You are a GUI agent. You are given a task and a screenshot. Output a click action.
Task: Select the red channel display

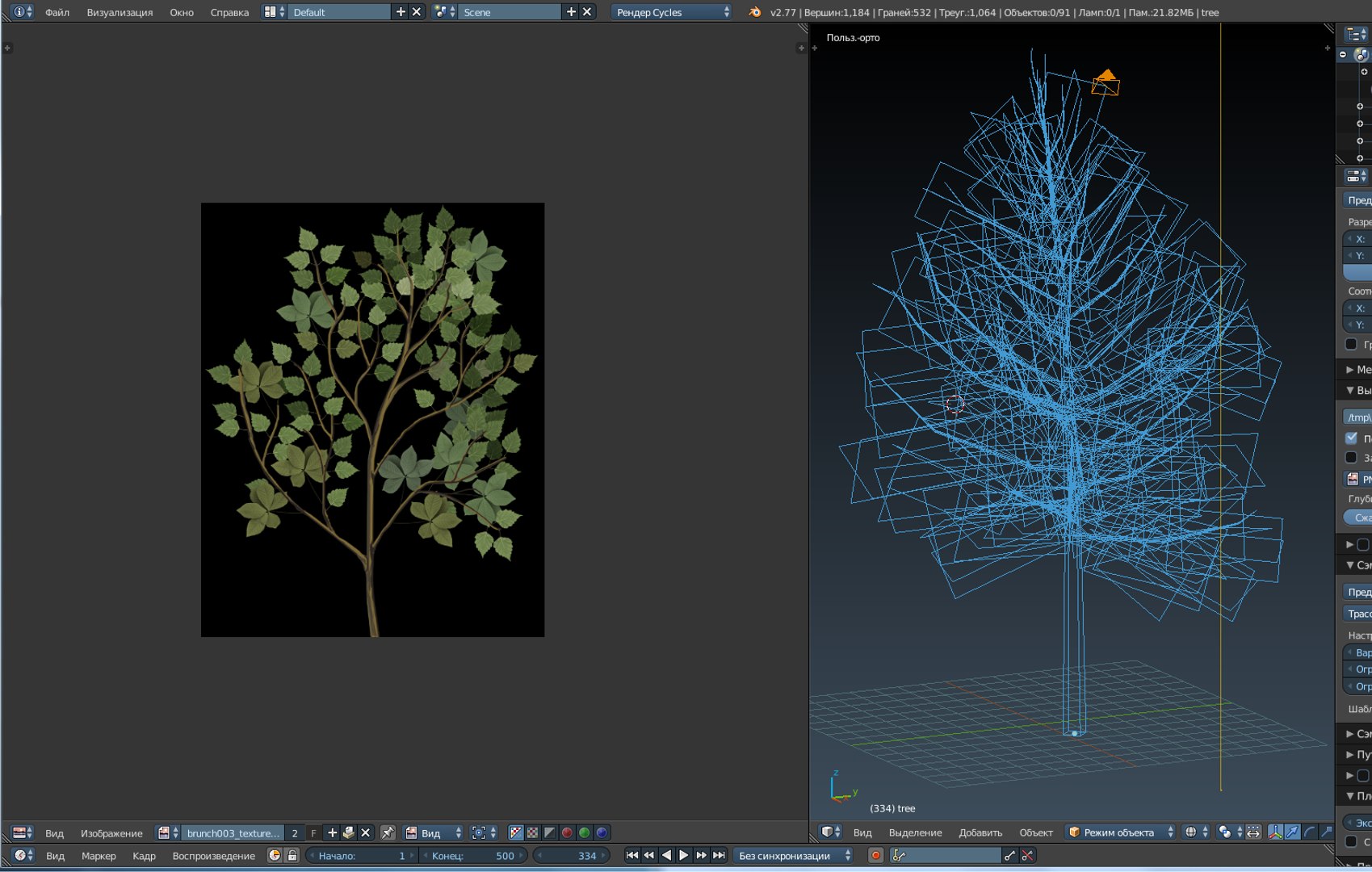[567, 832]
